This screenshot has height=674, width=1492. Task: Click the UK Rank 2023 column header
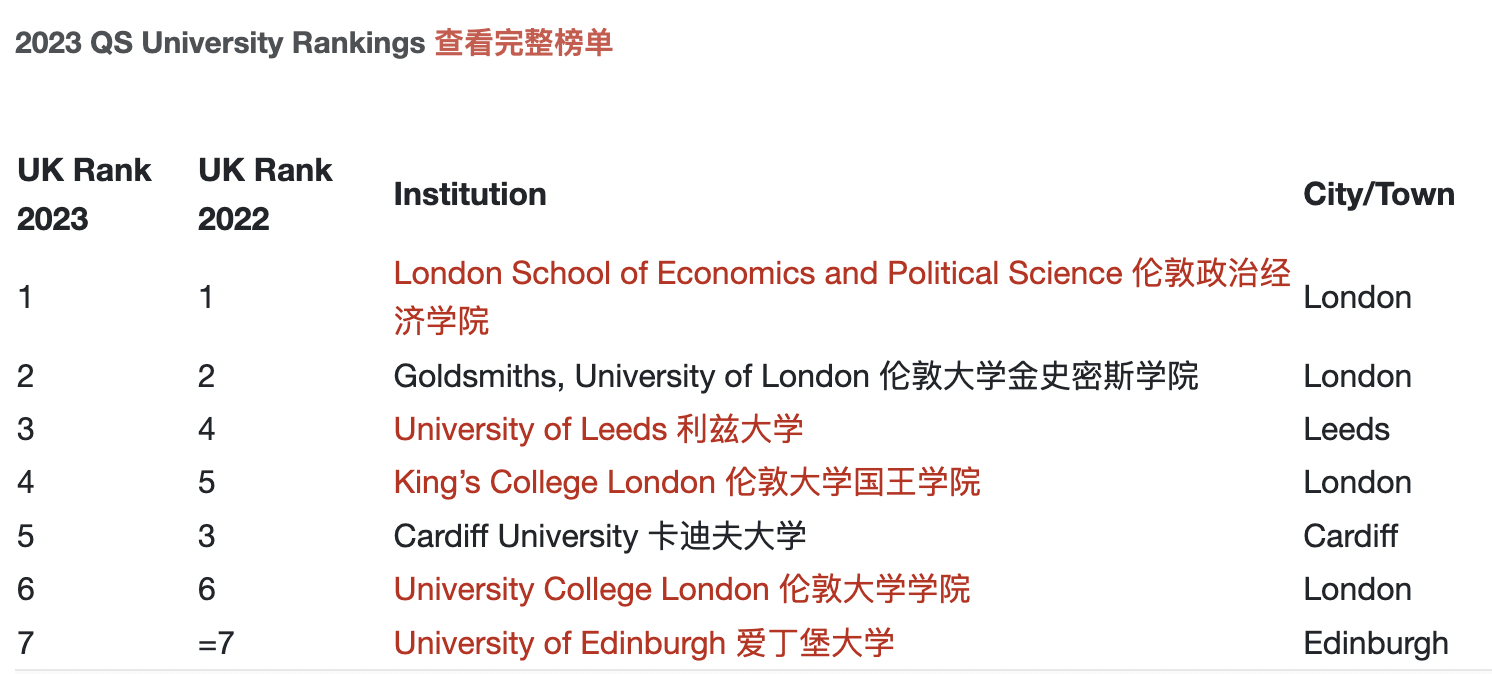coord(84,194)
